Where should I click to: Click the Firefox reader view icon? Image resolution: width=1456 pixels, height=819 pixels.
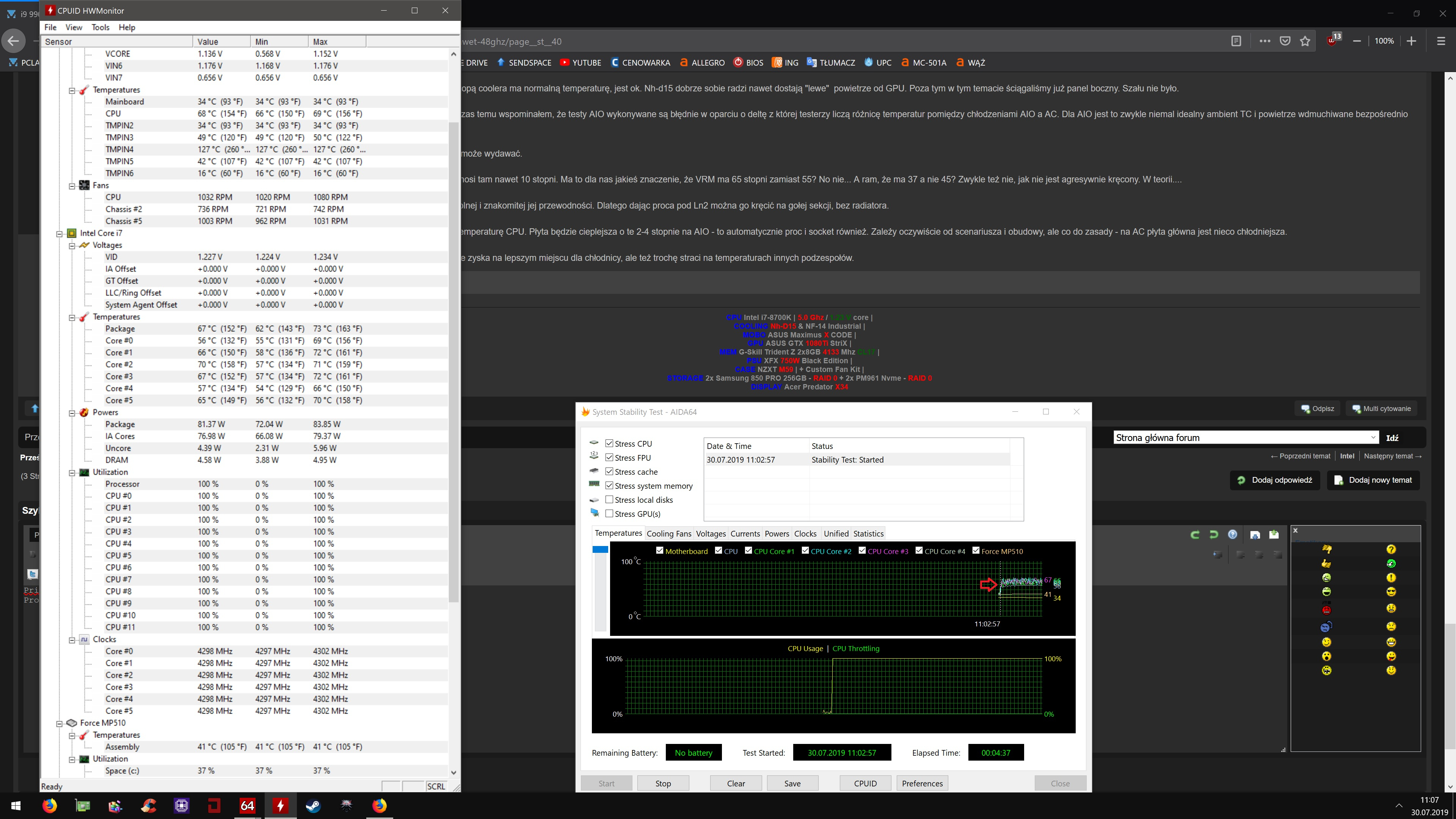tap(1236, 41)
